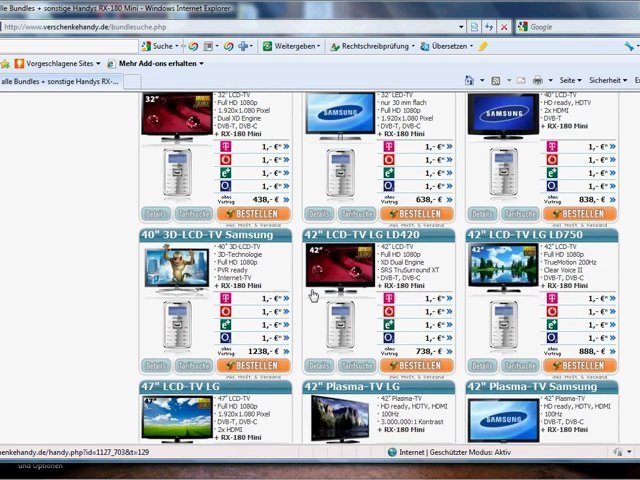Pick the O2 carrier icon for 40" 3D-LCD-TV Samsung

[x=226, y=337]
